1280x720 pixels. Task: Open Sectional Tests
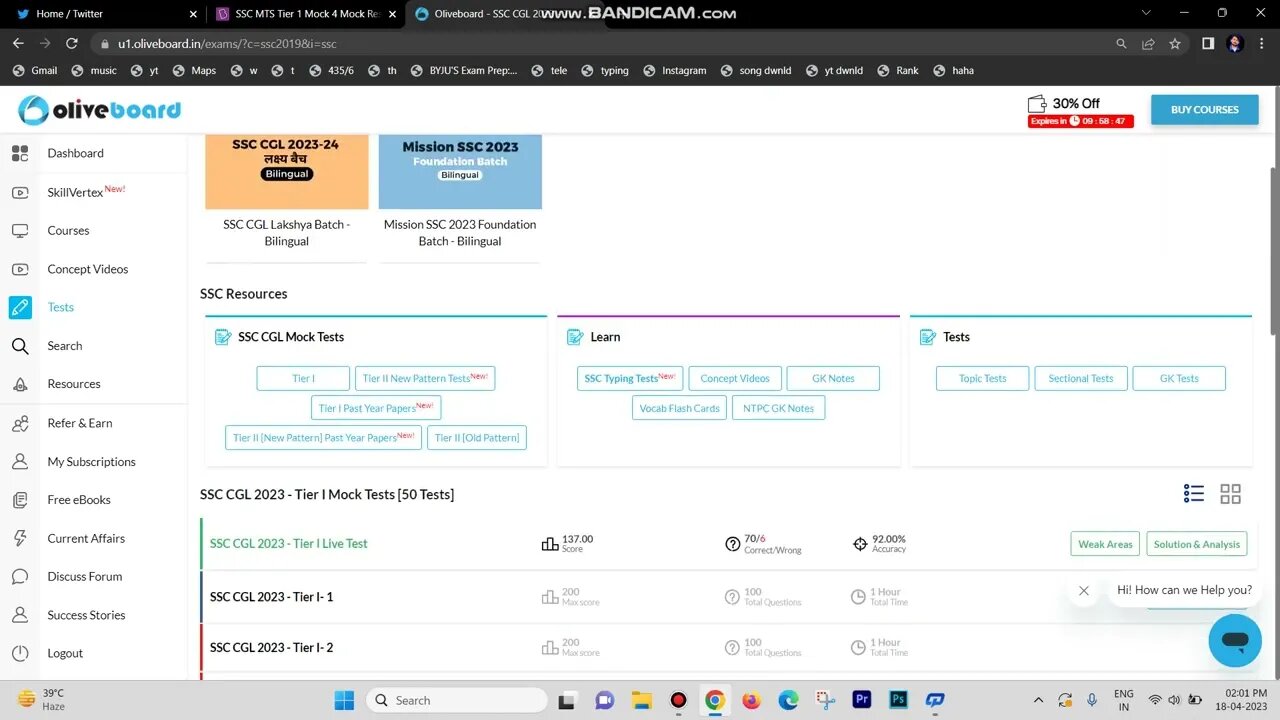pos(1081,378)
